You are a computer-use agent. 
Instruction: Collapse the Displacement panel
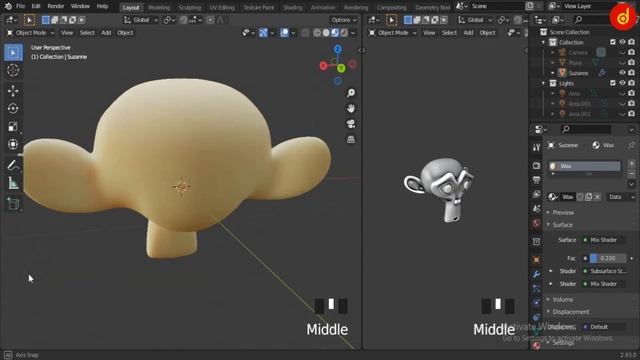pyautogui.click(x=570, y=312)
